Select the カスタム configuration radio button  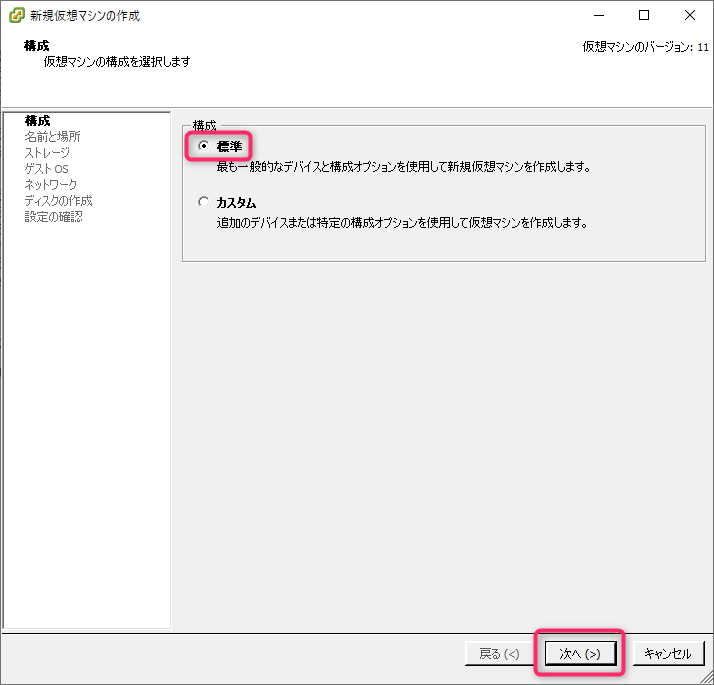pos(204,202)
